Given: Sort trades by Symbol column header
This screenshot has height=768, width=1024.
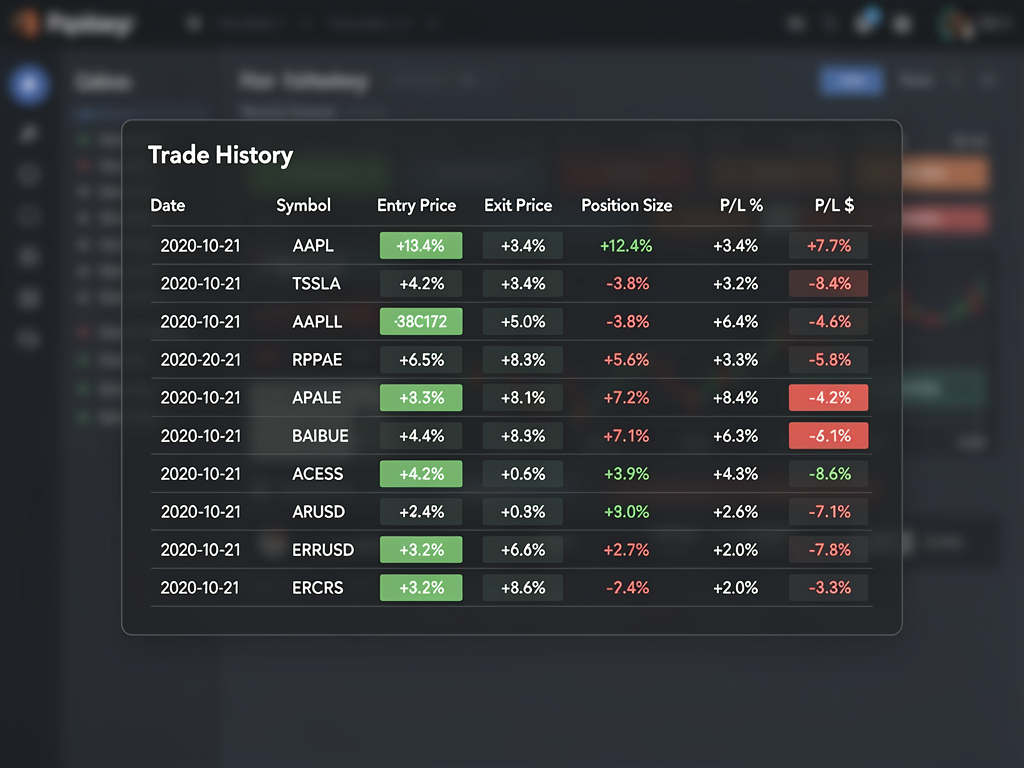Looking at the screenshot, I should pyautogui.click(x=303, y=205).
